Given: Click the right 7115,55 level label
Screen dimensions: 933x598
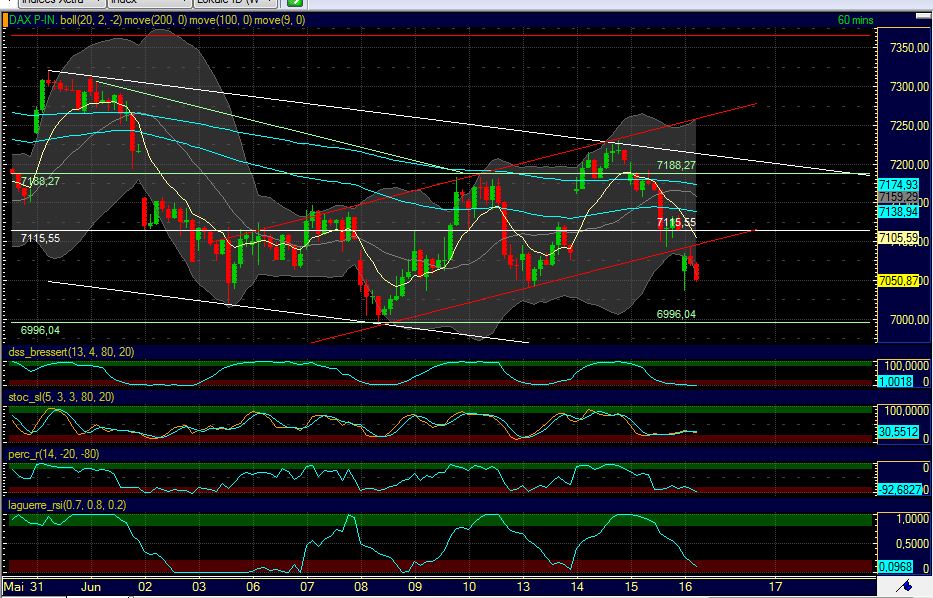Looking at the screenshot, I should click(676, 223).
